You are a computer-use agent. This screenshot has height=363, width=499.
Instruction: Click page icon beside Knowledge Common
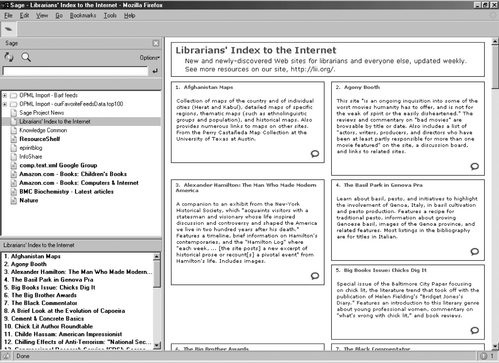13,130
